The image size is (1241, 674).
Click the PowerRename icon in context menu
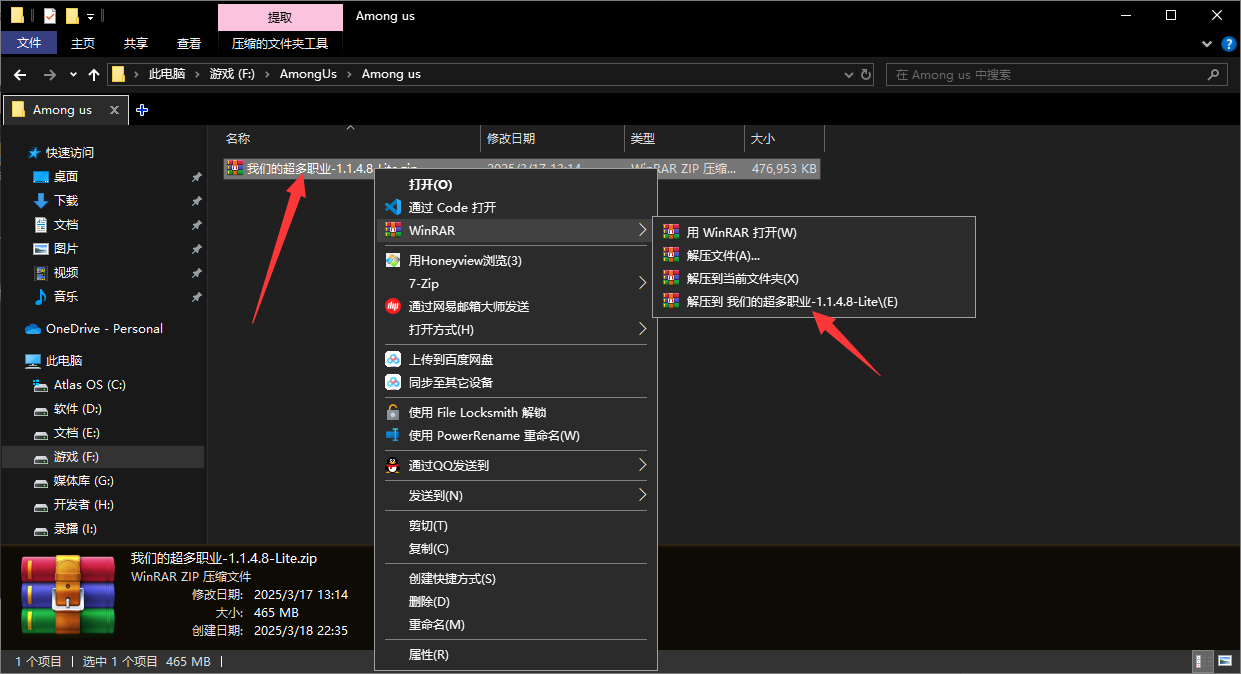coord(392,435)
